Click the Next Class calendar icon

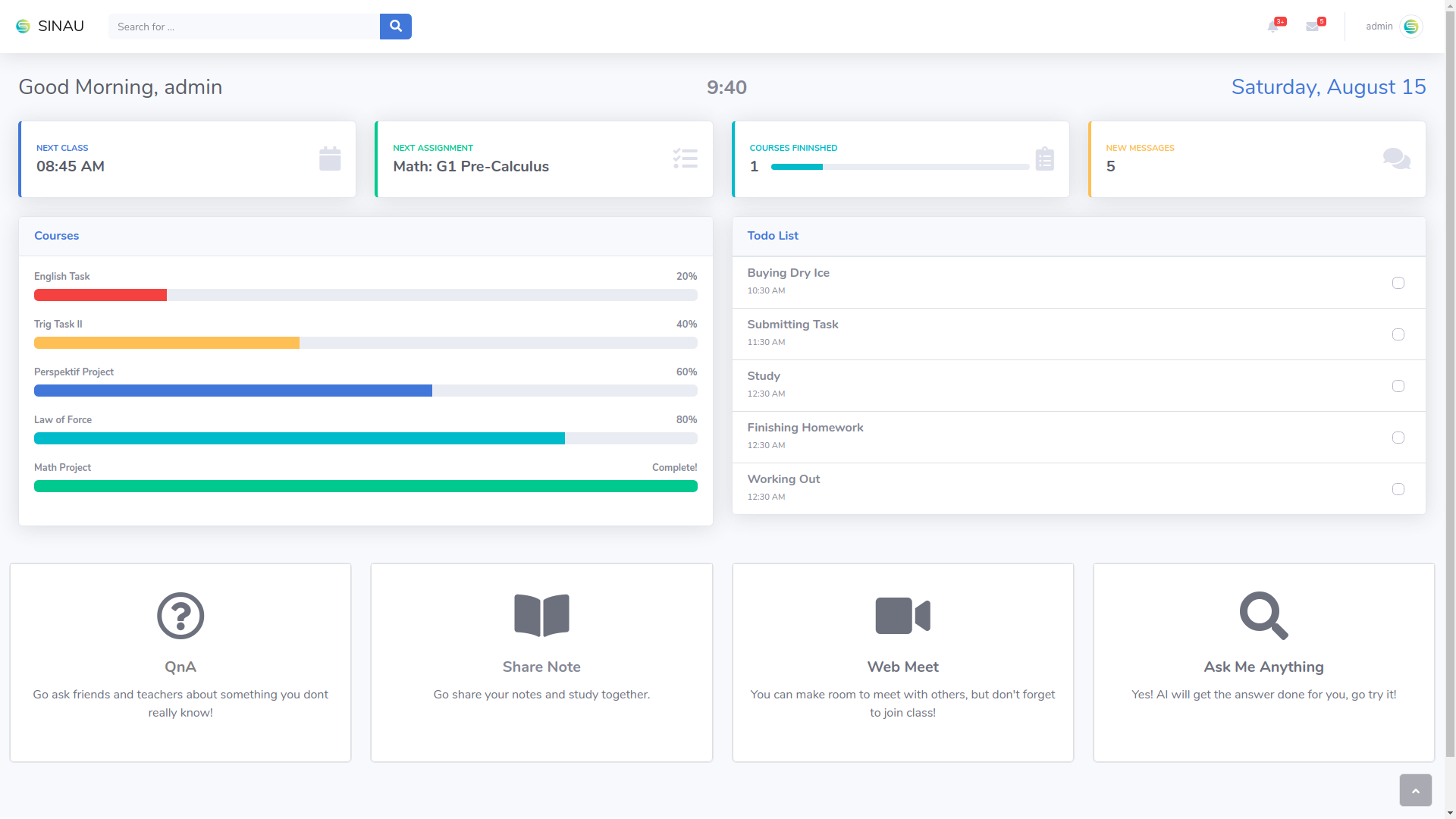click(x=330, y=159)
